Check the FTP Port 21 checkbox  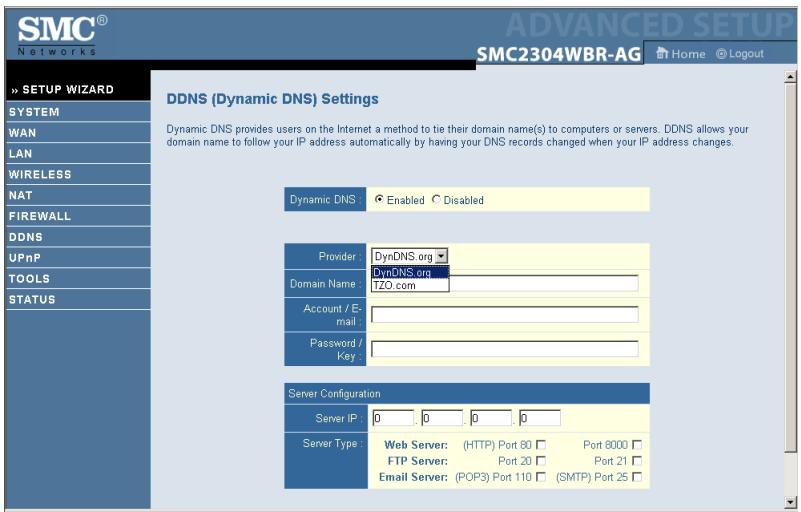pyautogui.click(x=637, y=461)
